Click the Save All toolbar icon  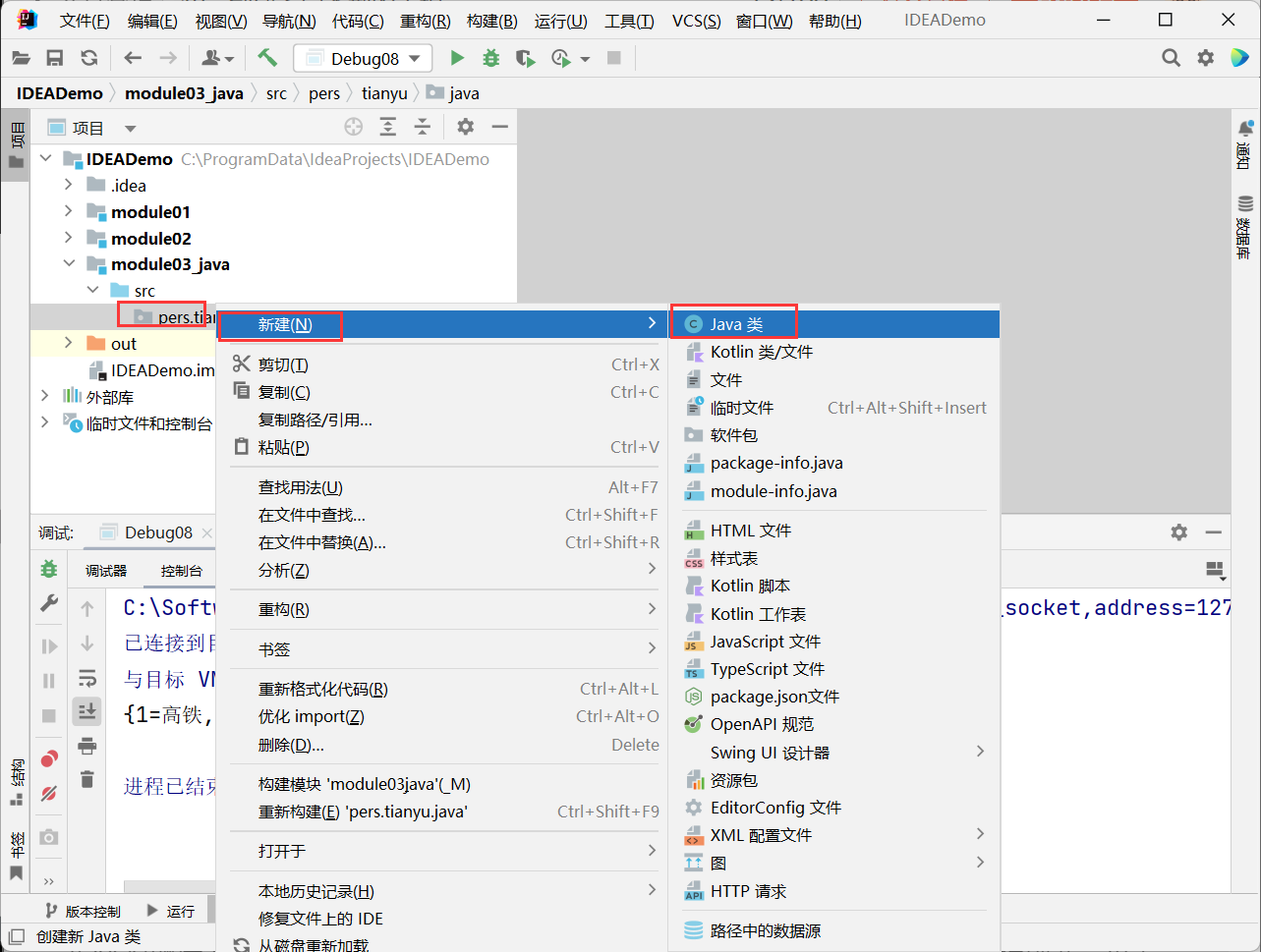[55, 59]
